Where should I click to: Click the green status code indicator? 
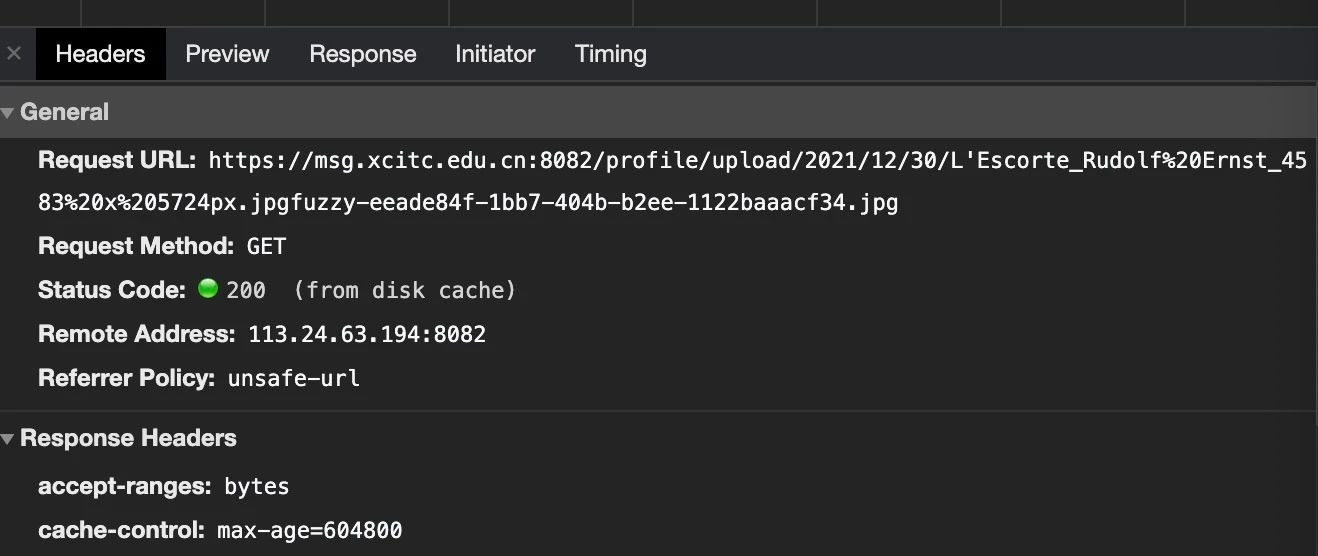click(208, 289)
